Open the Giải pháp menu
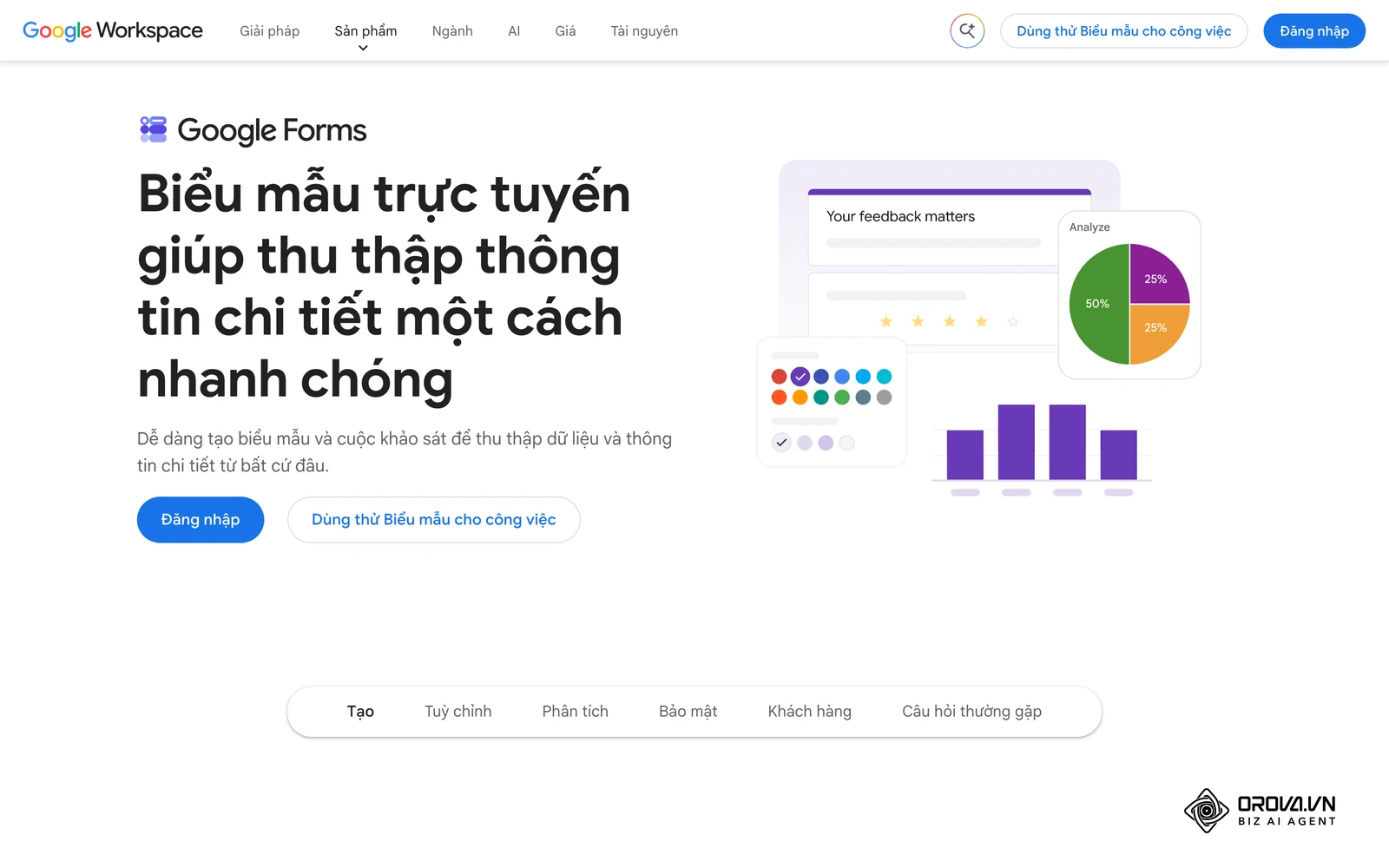The height and width of the screenshot is (868, 1389). tap(270, 31)
